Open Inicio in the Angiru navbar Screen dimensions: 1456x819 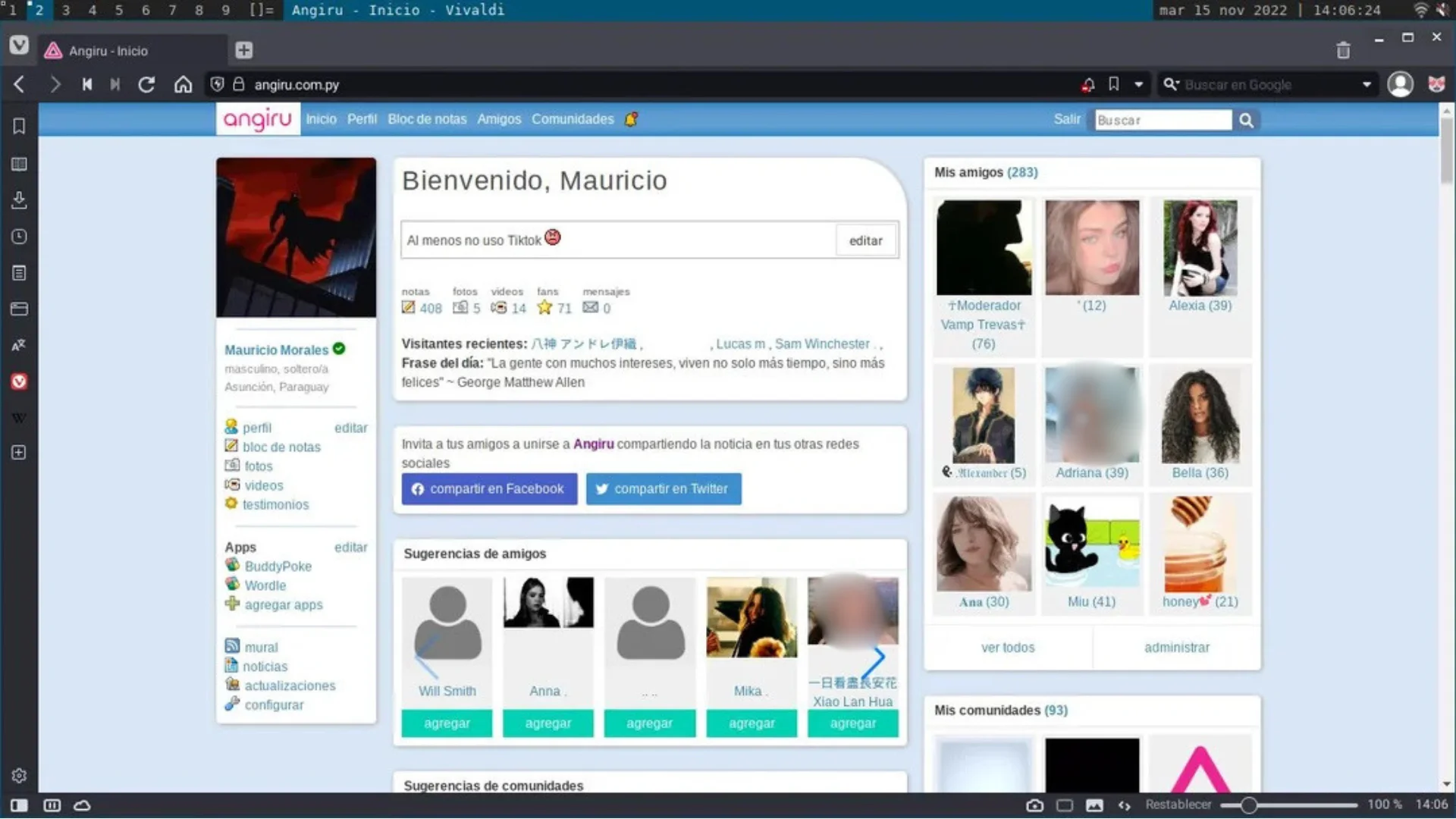pyautogui.click(x=321, y=119)
